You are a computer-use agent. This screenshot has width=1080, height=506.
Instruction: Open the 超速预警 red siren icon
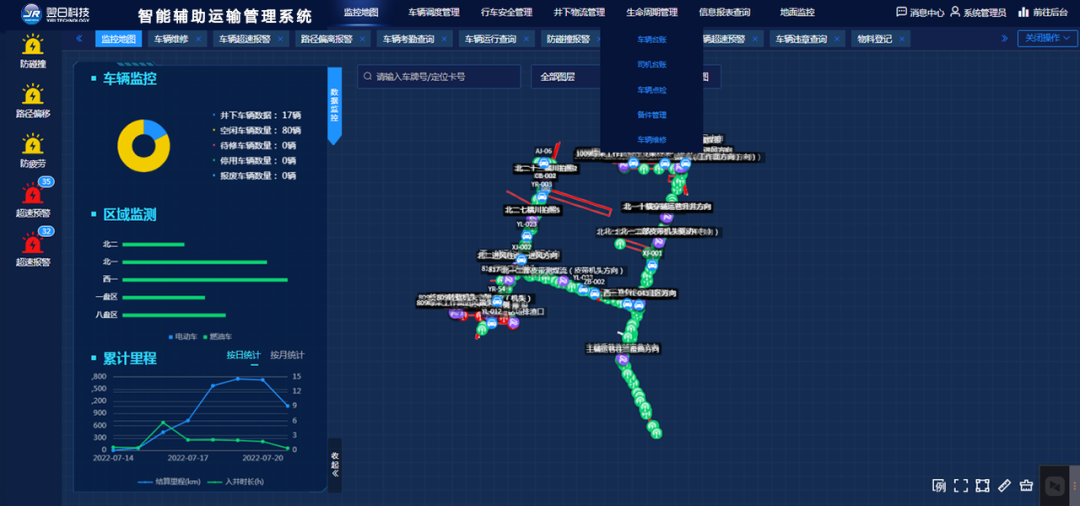32,193
